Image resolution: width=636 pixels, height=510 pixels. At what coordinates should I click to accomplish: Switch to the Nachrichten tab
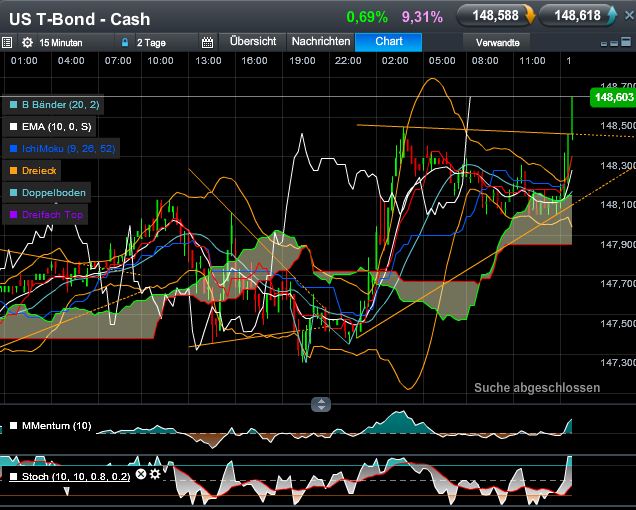tap(321, 41)
